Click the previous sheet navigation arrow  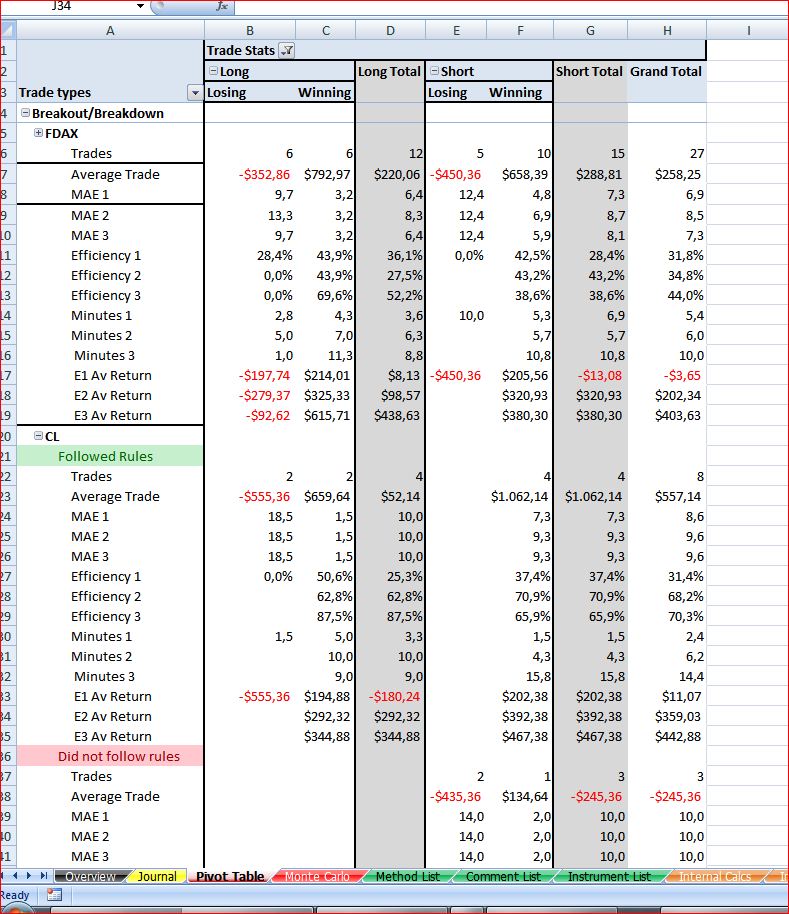pos(15,876)
